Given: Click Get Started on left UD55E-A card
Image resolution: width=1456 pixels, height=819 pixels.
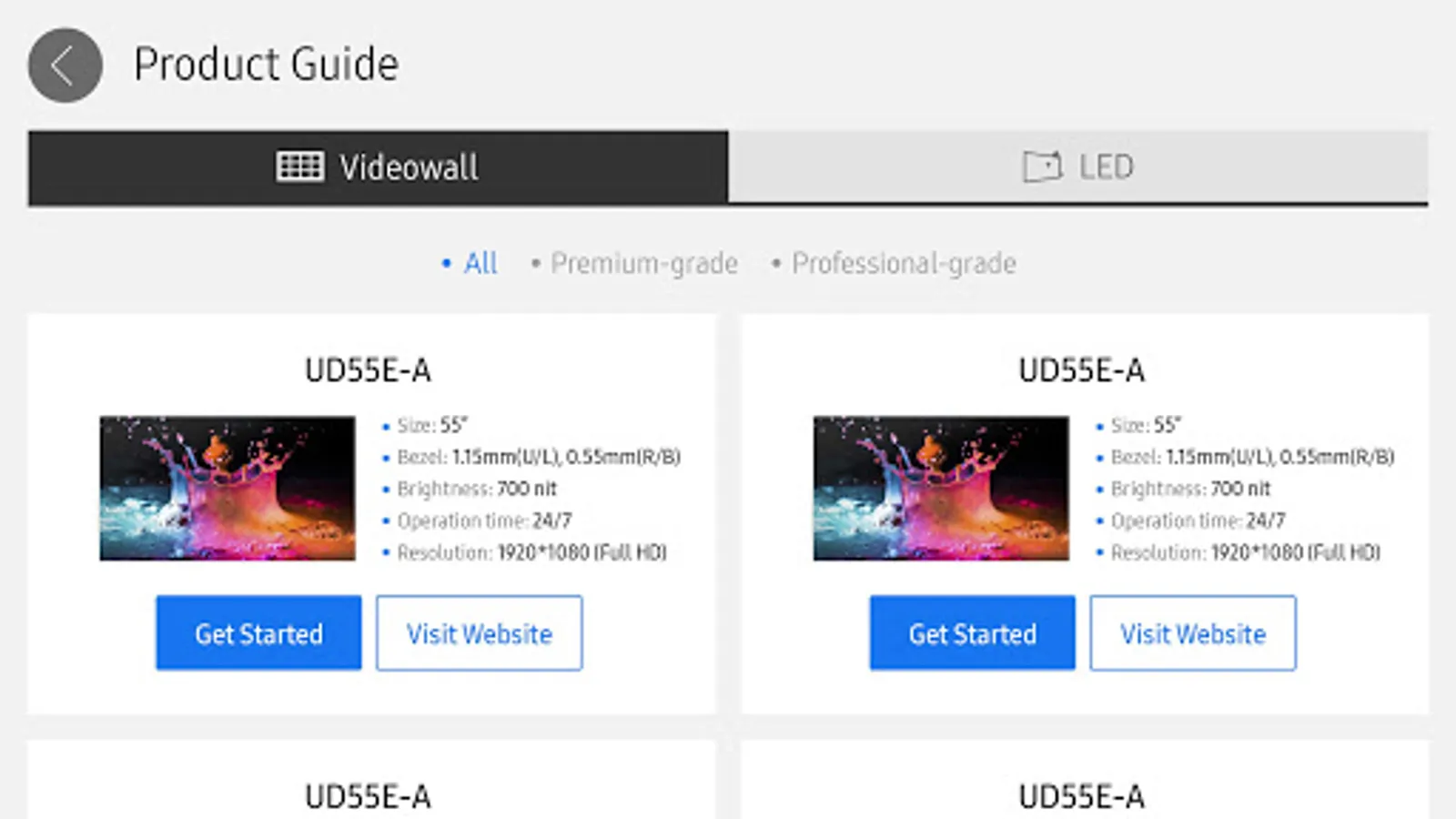Looking at the screenshot, I should pos(258,633).
